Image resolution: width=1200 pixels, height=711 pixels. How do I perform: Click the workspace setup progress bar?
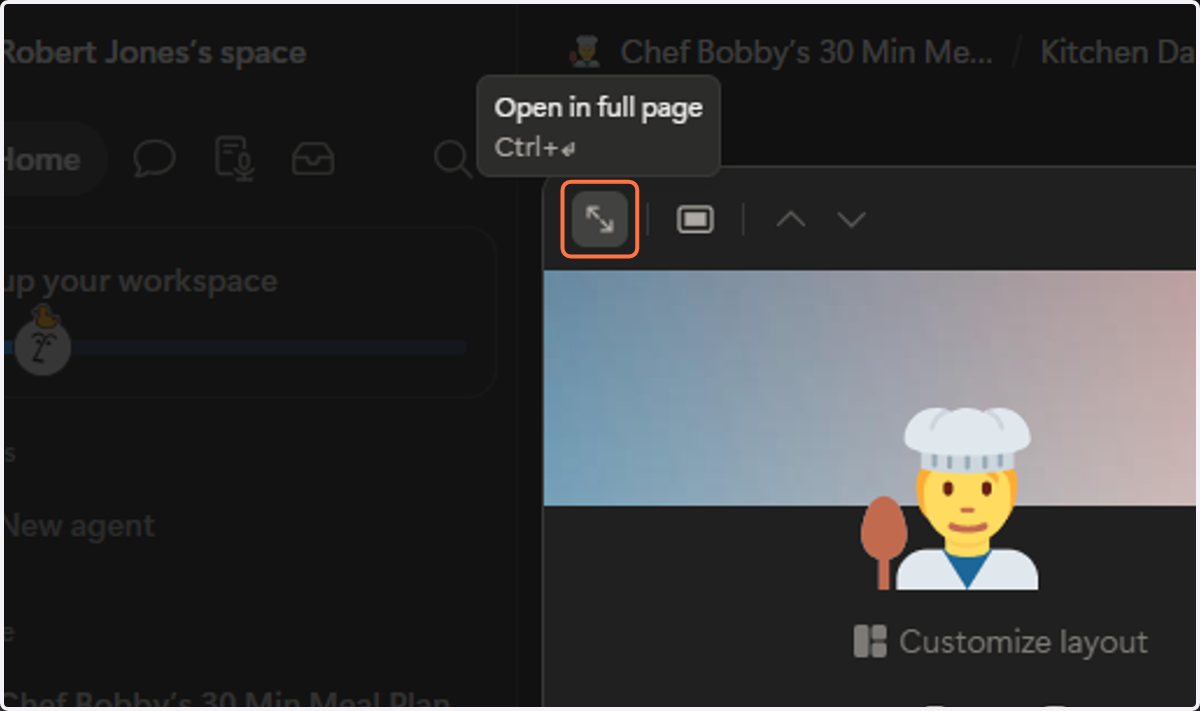(x=234, y=347)
